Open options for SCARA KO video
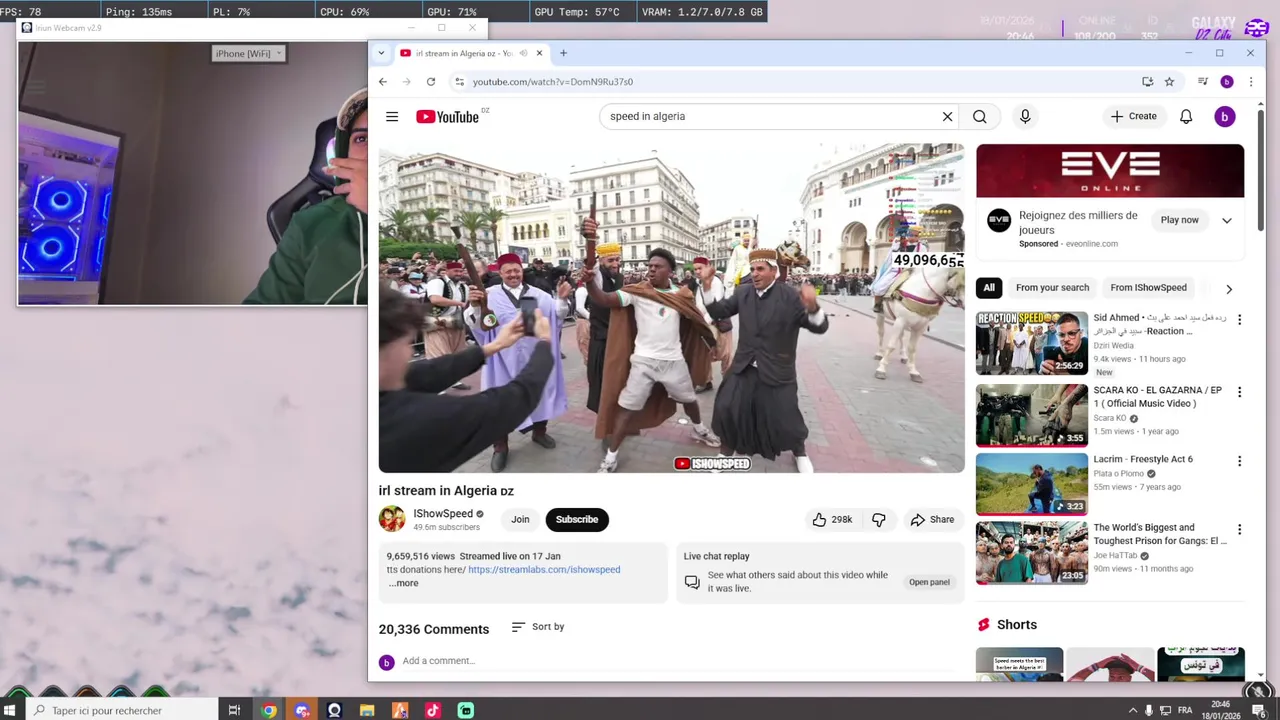The height and width of the screenshot is (720, 1280). click(x=1239, y=392)
